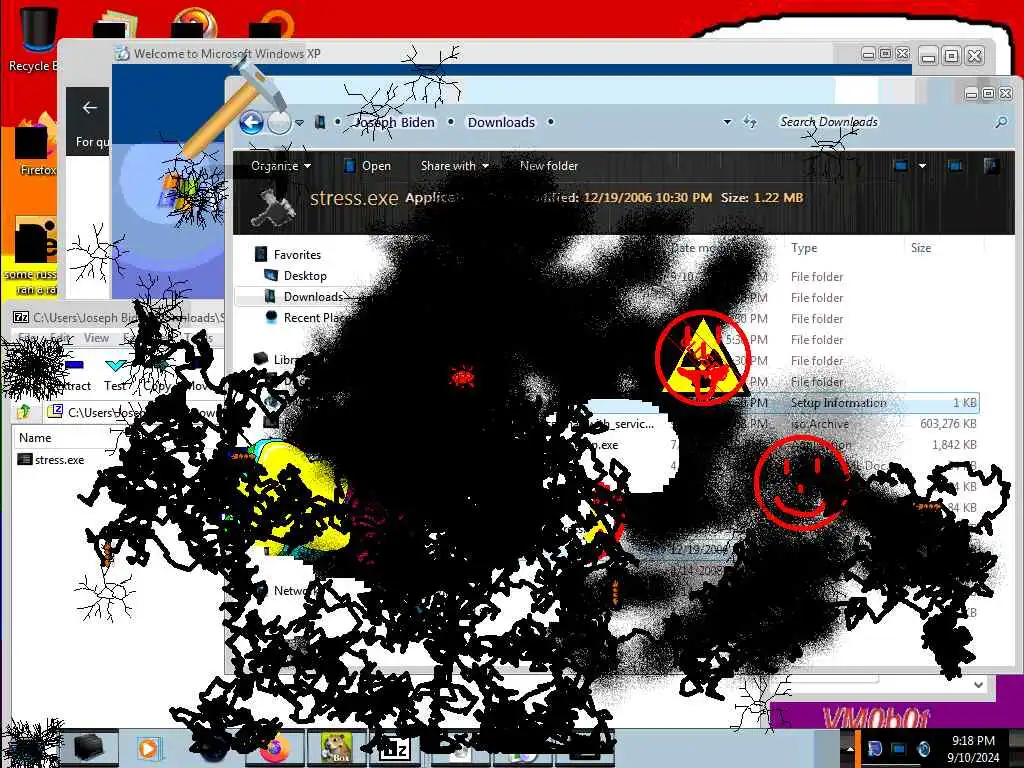The width and height of the screenshot is (1024, 768).
Task: Click the Box taskbar icon with an animal picture
Action: point(336,748)
